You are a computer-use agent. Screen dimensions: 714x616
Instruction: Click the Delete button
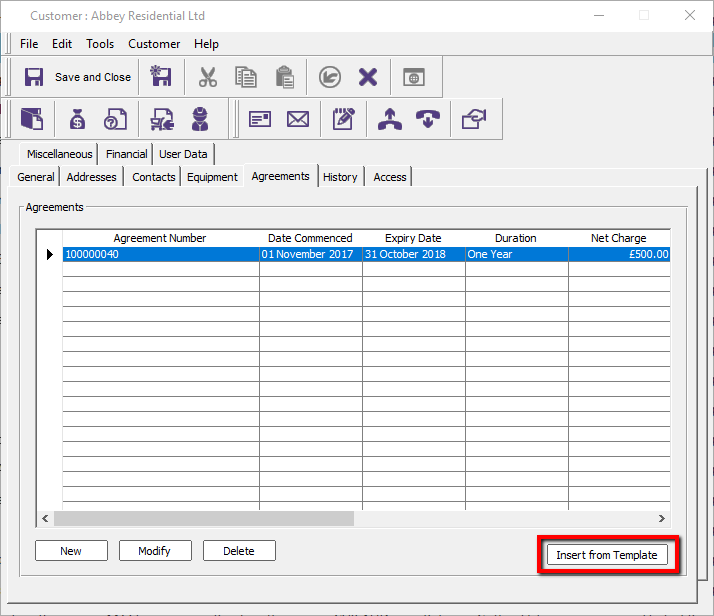239,551
